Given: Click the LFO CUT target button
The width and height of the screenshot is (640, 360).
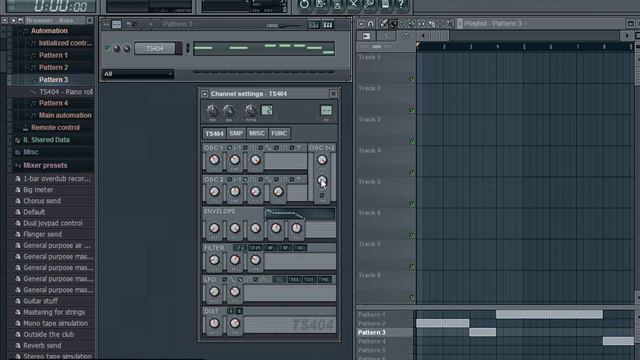Looking at the screenshot, I should 310,280.
